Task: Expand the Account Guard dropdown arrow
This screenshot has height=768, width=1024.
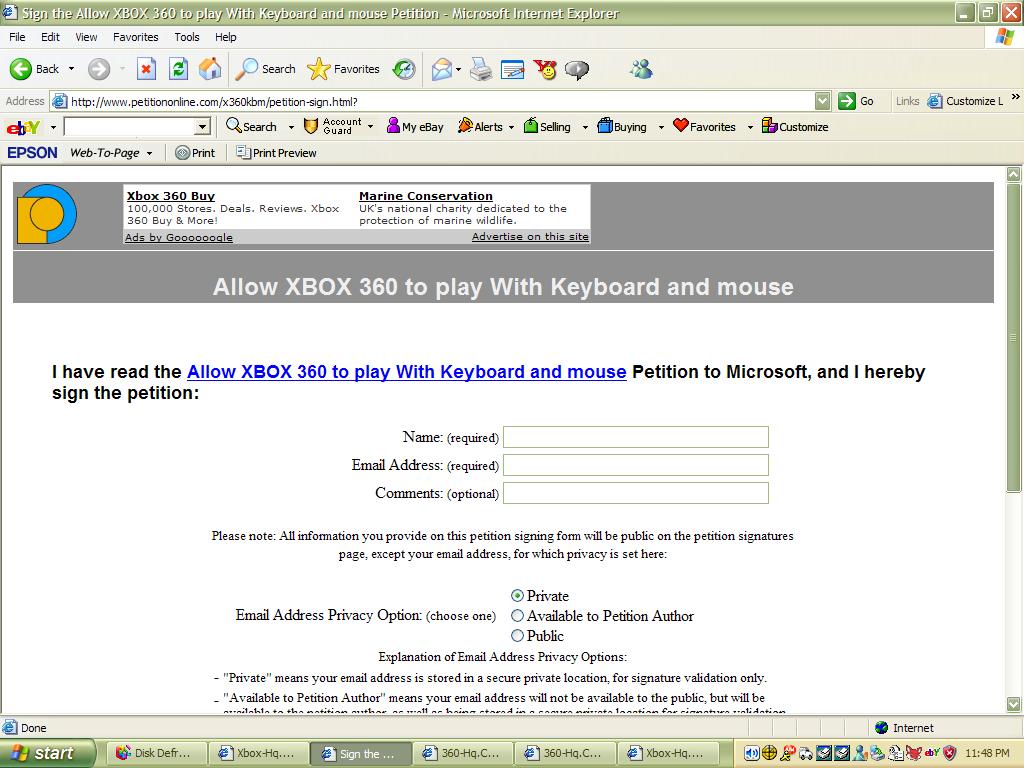Action: click(x=370, y=126)
